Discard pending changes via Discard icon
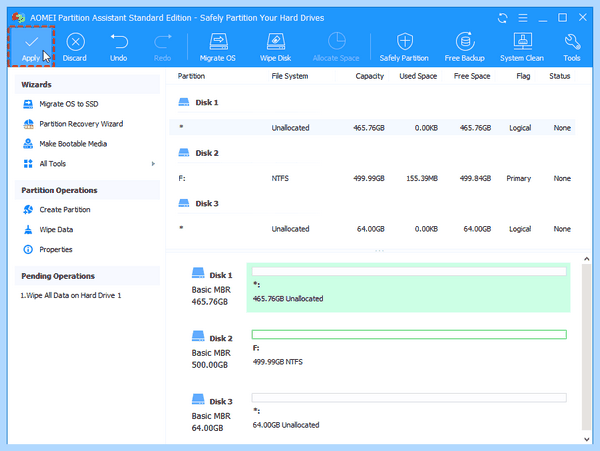 coord(75,47)
